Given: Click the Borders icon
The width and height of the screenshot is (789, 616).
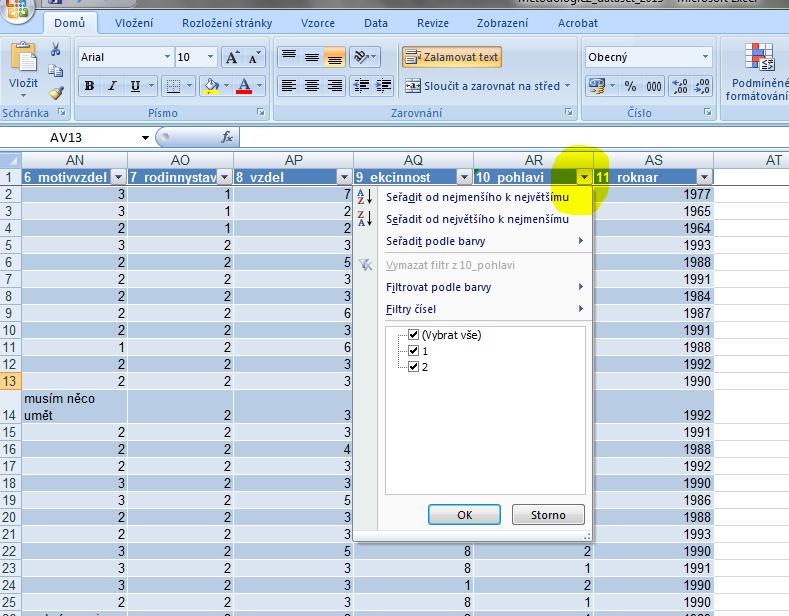Looking at the screenshot, I should tap(173, 87).
